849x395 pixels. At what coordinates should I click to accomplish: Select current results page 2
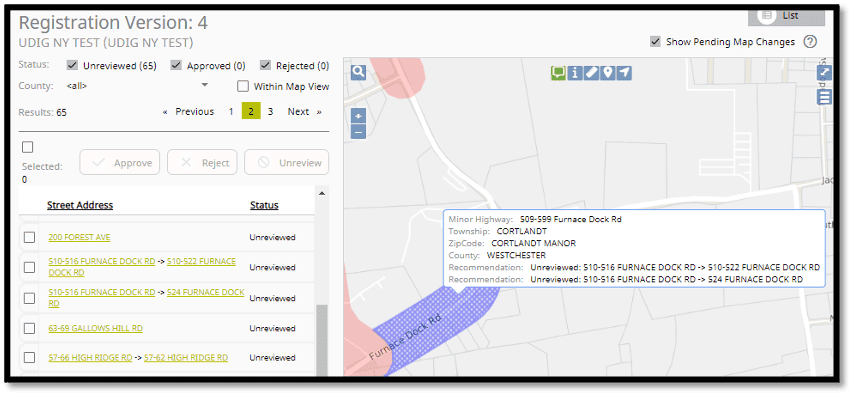tap(251, 111)
